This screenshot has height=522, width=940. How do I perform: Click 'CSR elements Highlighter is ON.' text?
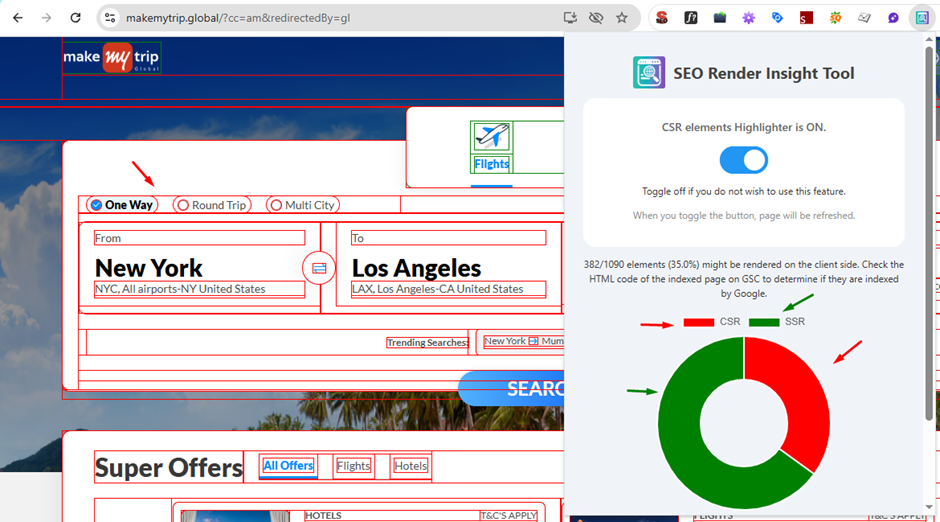pyautogui.click(x=743, y=127)
